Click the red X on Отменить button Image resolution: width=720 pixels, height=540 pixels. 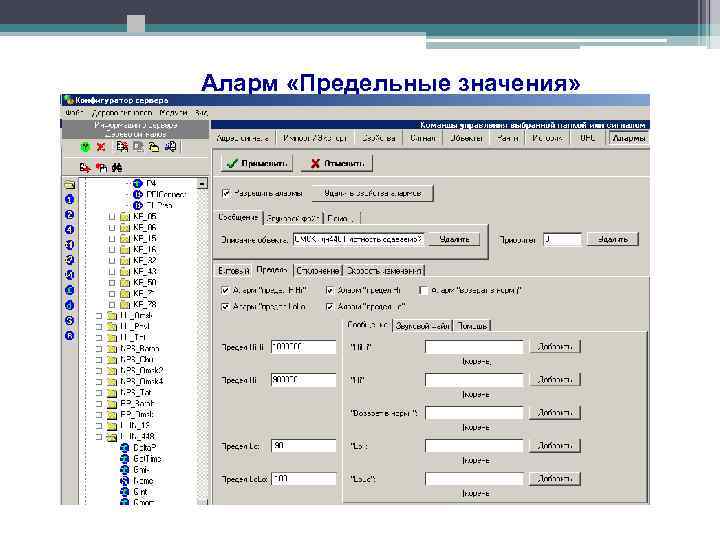(x=315, y=163)
